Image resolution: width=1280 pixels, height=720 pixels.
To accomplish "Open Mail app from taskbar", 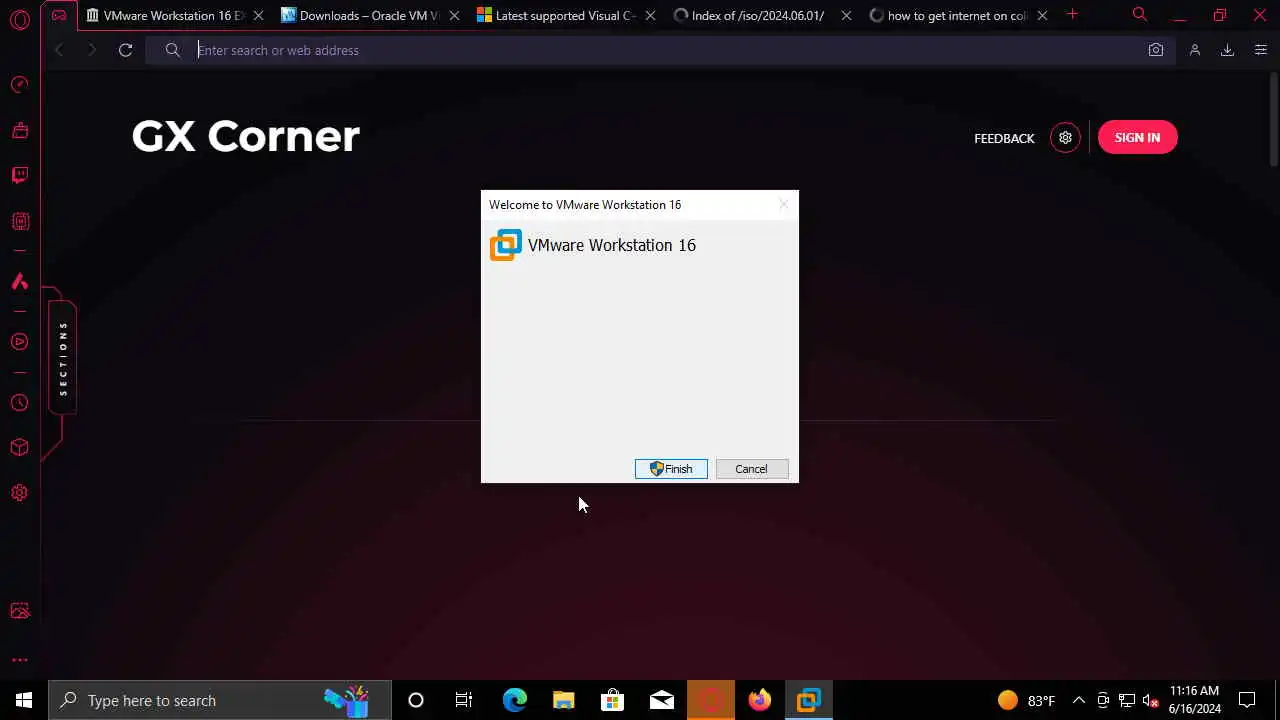I will click(x=662, y=700).
